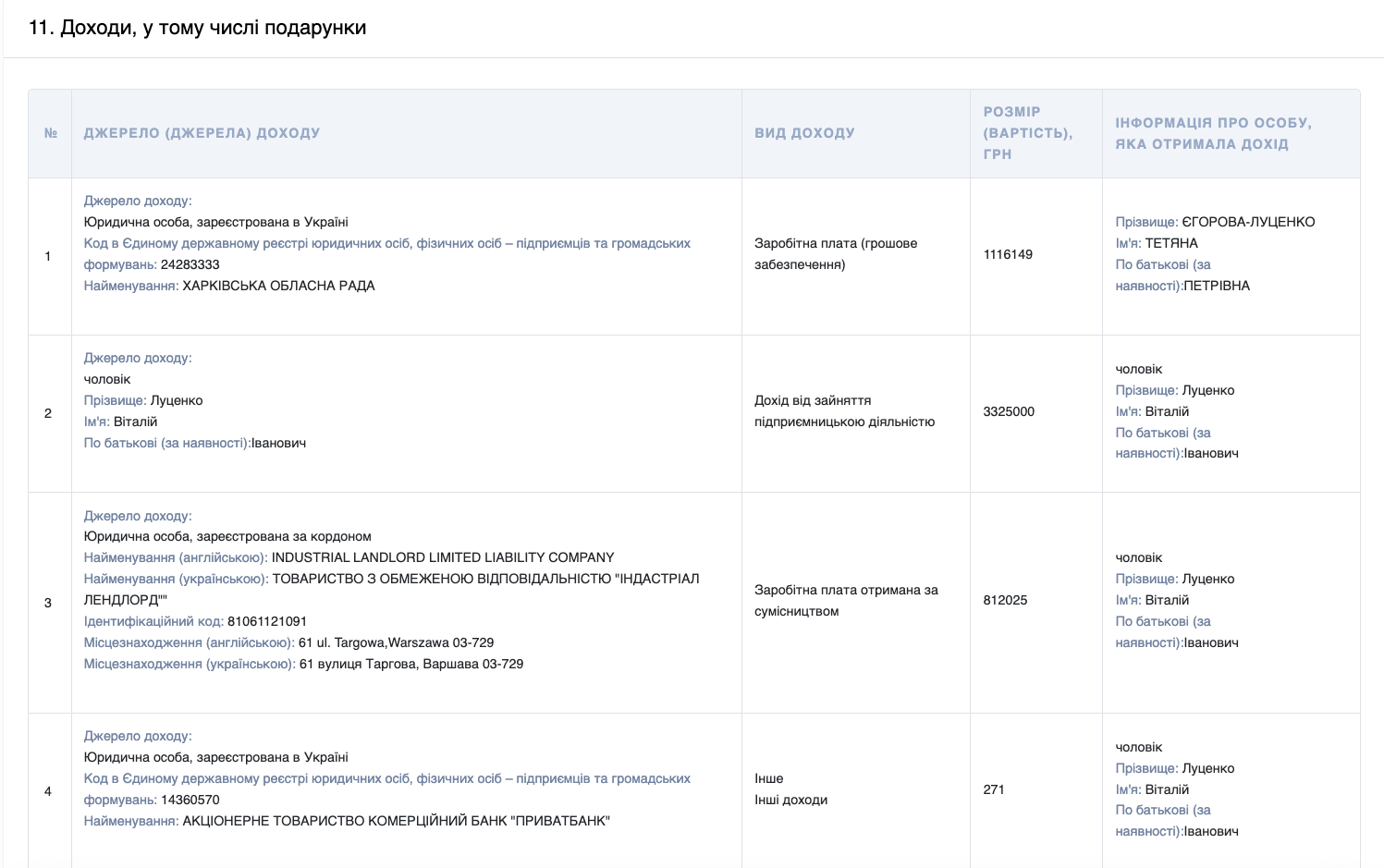
Task: Click income type "Заробітна плата (грошове забезпечення)"
Action: click(836, 254)
